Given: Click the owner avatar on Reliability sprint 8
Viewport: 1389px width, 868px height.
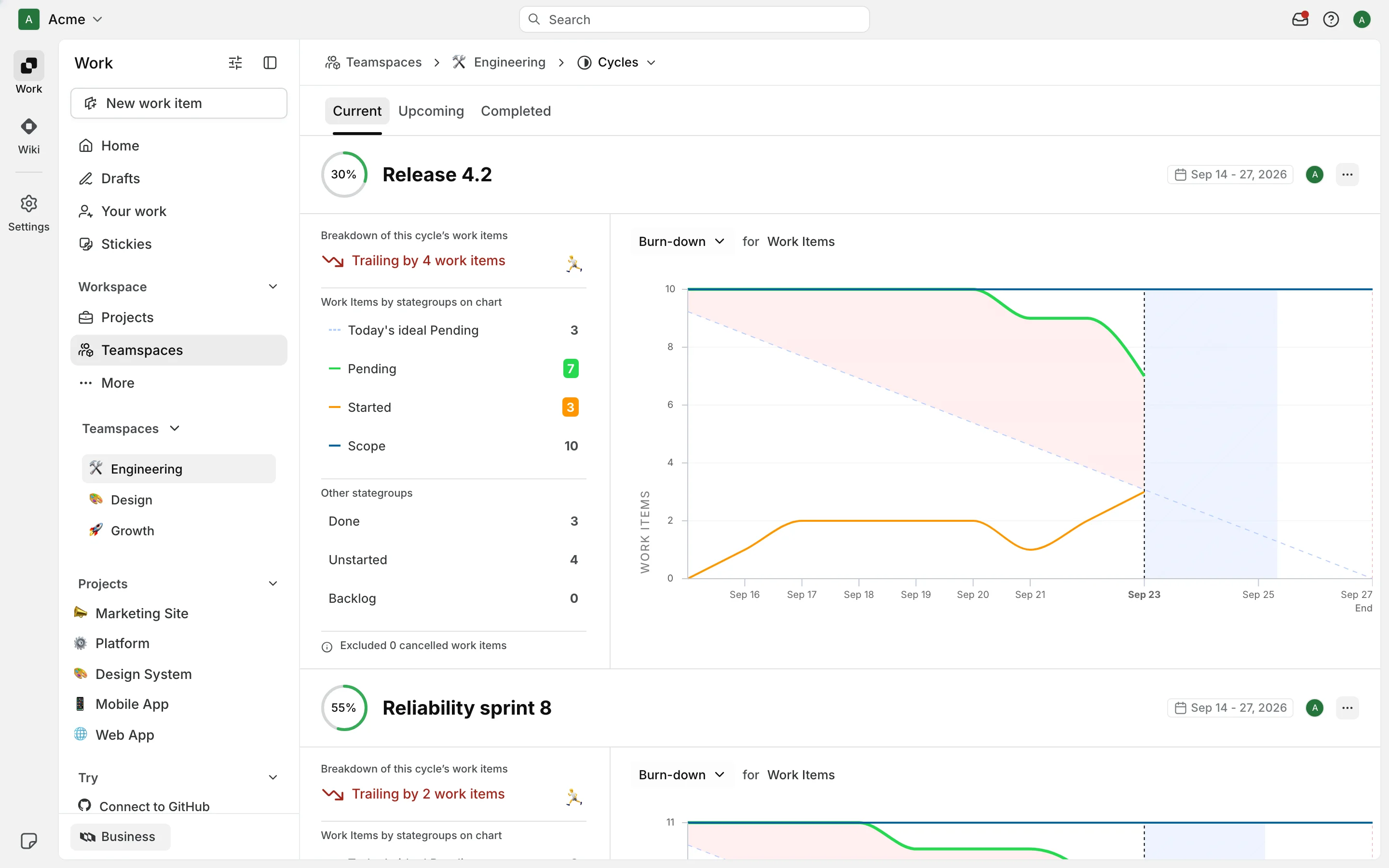Looking at the screenshot, I should pos(1315,708).
